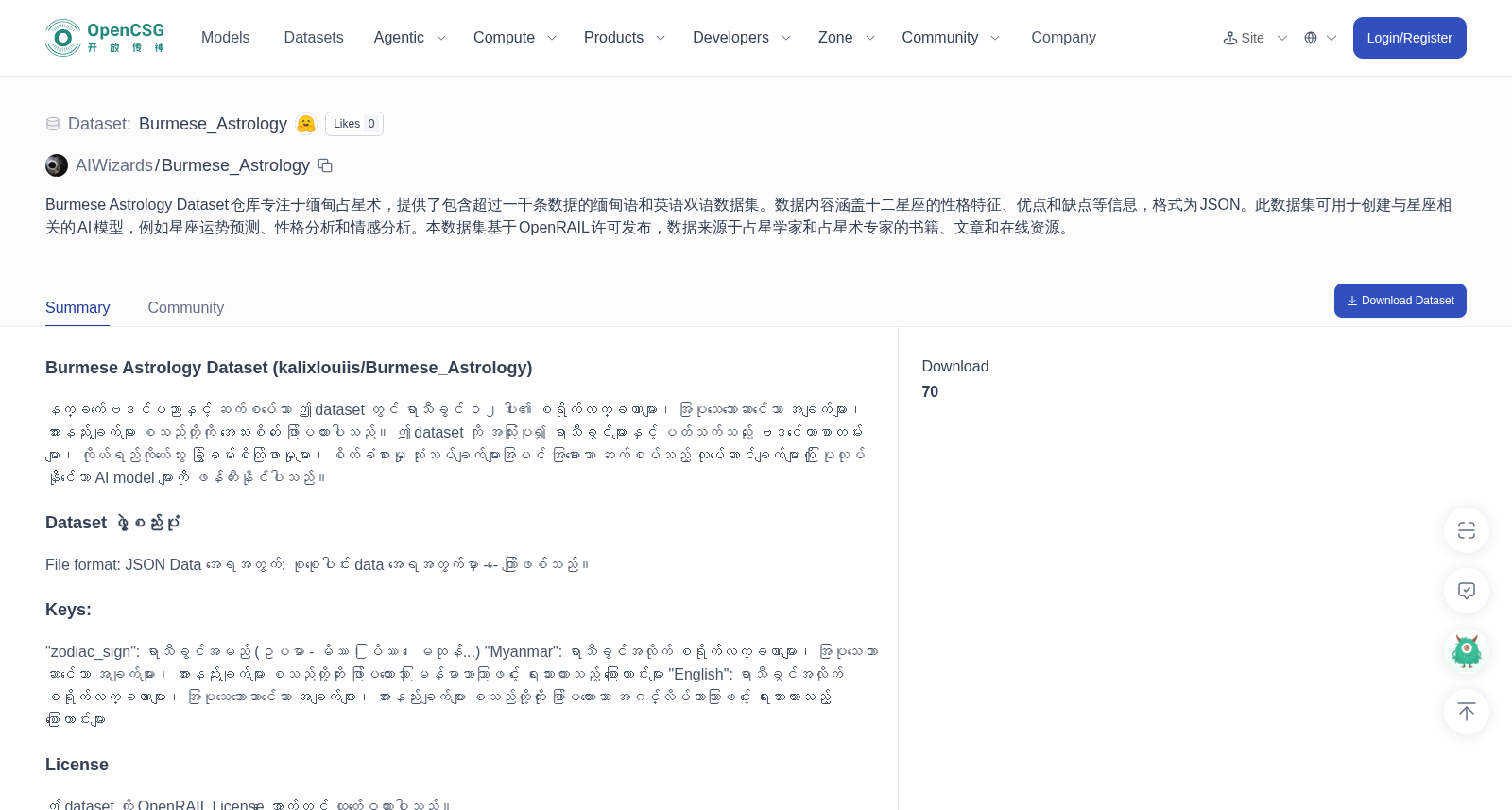This screenshot has width=1512, height=810.
Task: Click the License heading
Action: [77, 765]
